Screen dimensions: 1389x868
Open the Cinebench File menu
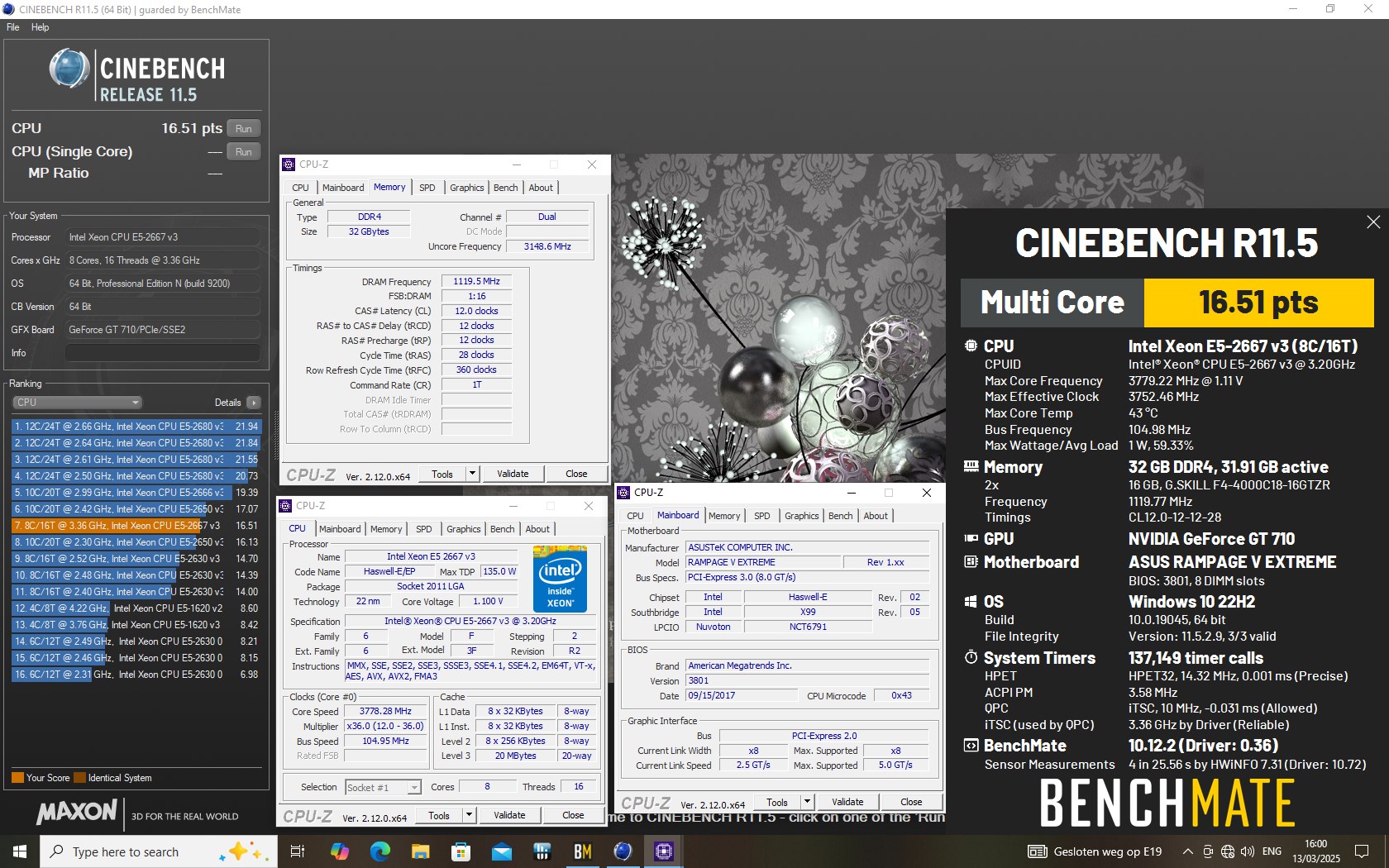[12, 27]
